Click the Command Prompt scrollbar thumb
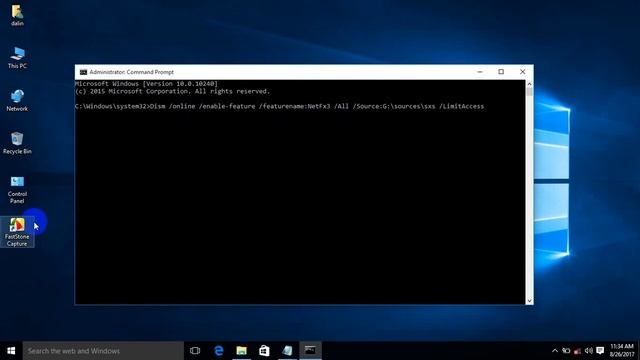Image resolution: width=640 pixels, height=360 pixels. click(x=529, y=92)
